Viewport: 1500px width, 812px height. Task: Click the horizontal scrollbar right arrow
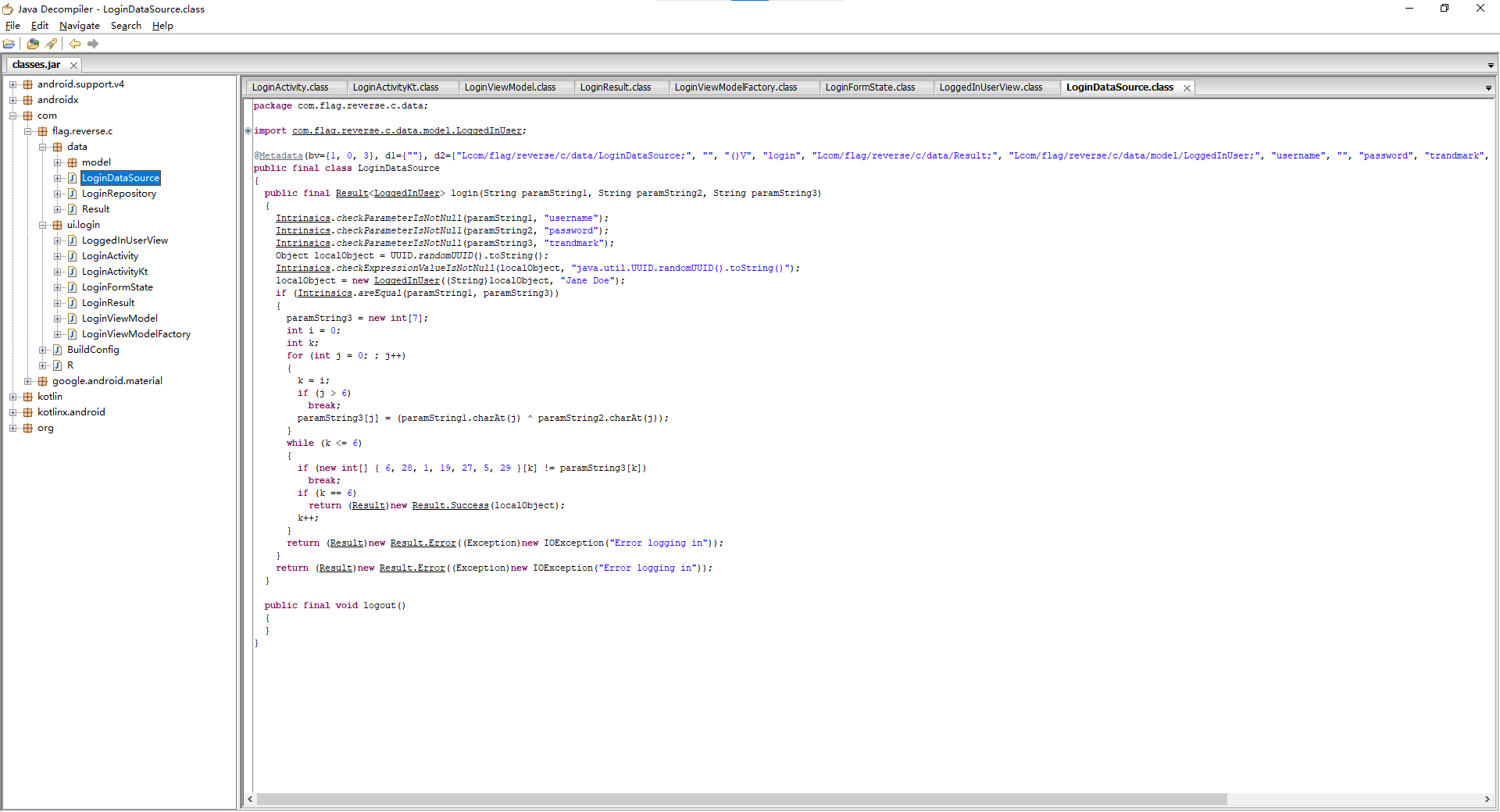1487,800
